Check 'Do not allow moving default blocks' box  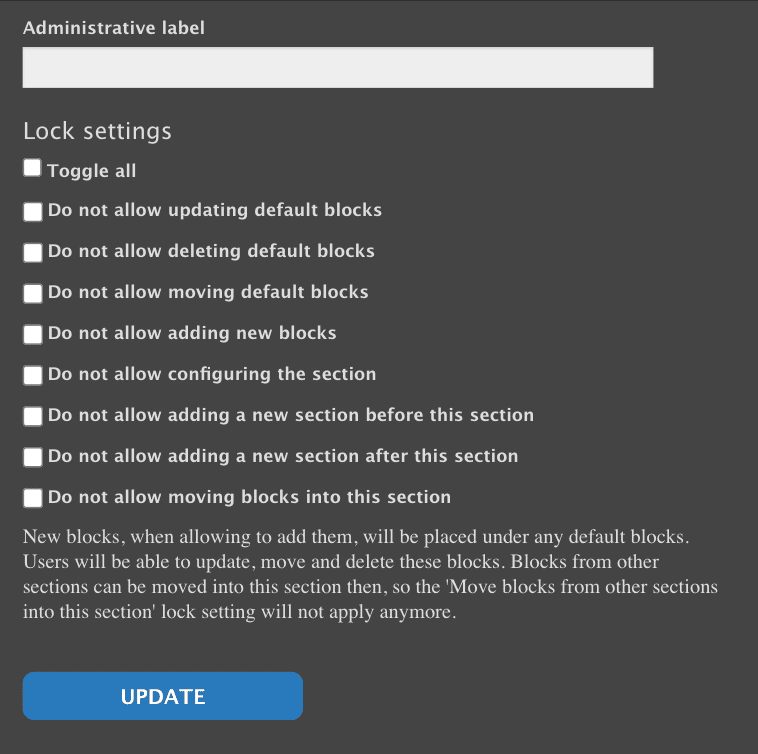[33, 293]
